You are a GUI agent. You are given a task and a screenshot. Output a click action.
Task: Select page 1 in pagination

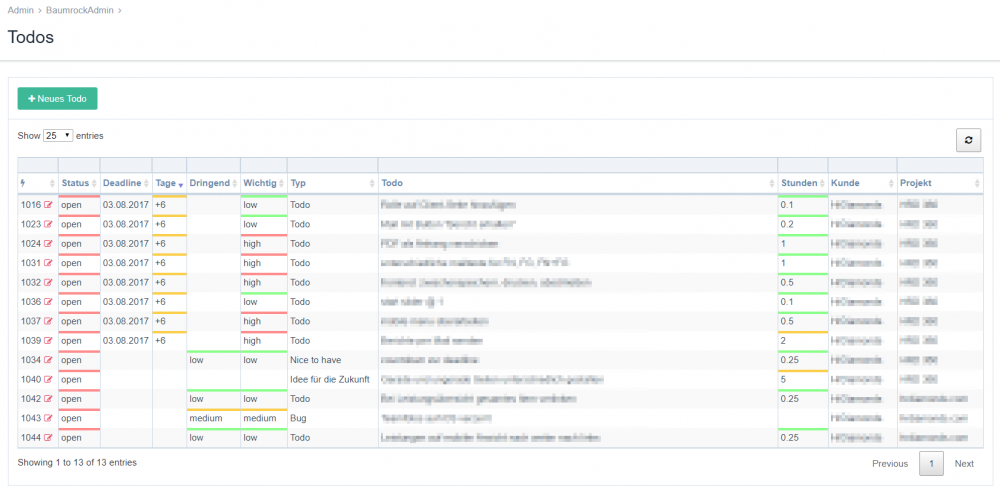click(931, 464)
